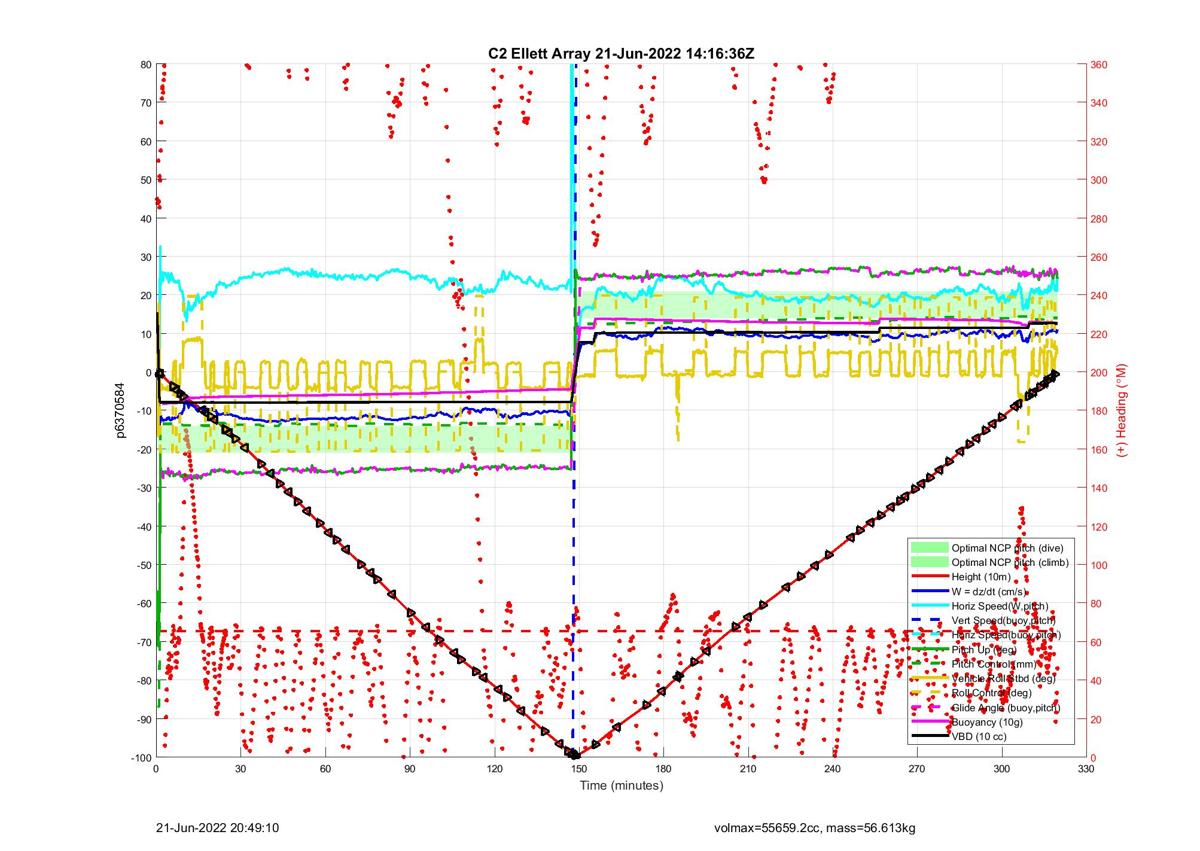Click x-axis tick label 330
This screenshot has height=851, width=1200.
[1086, 769]
